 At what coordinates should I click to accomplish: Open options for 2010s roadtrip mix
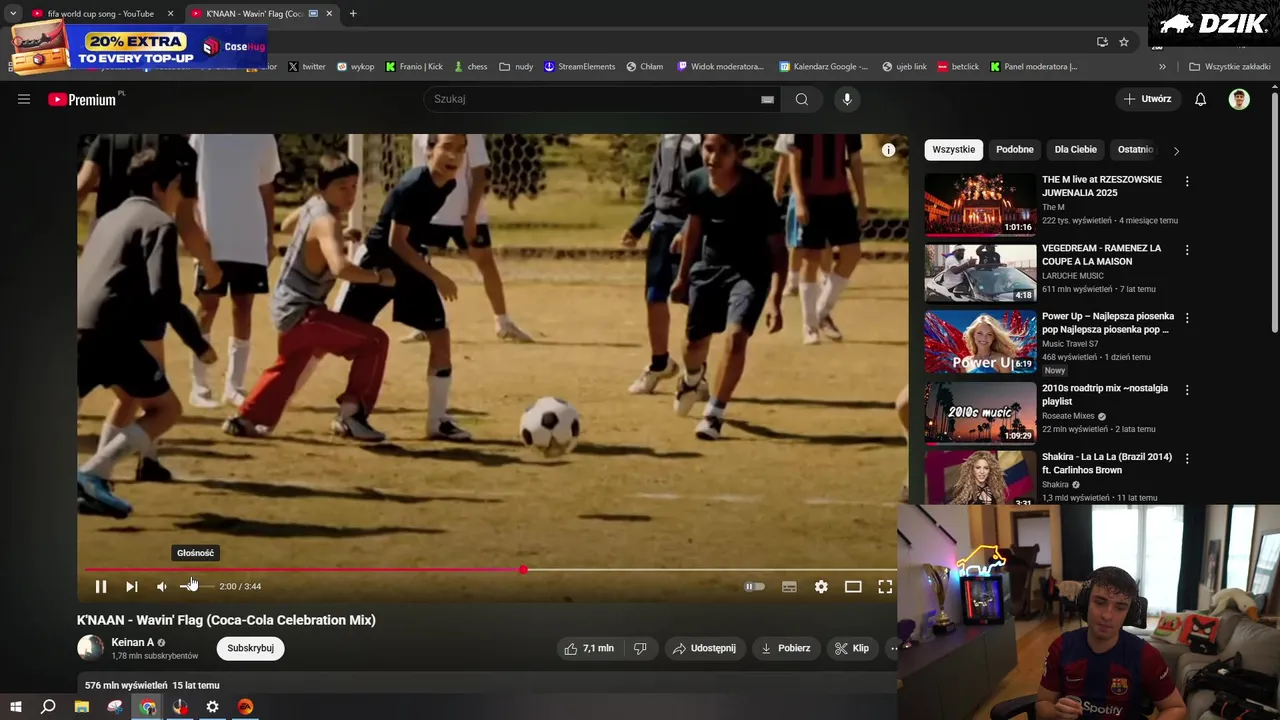1187,390
